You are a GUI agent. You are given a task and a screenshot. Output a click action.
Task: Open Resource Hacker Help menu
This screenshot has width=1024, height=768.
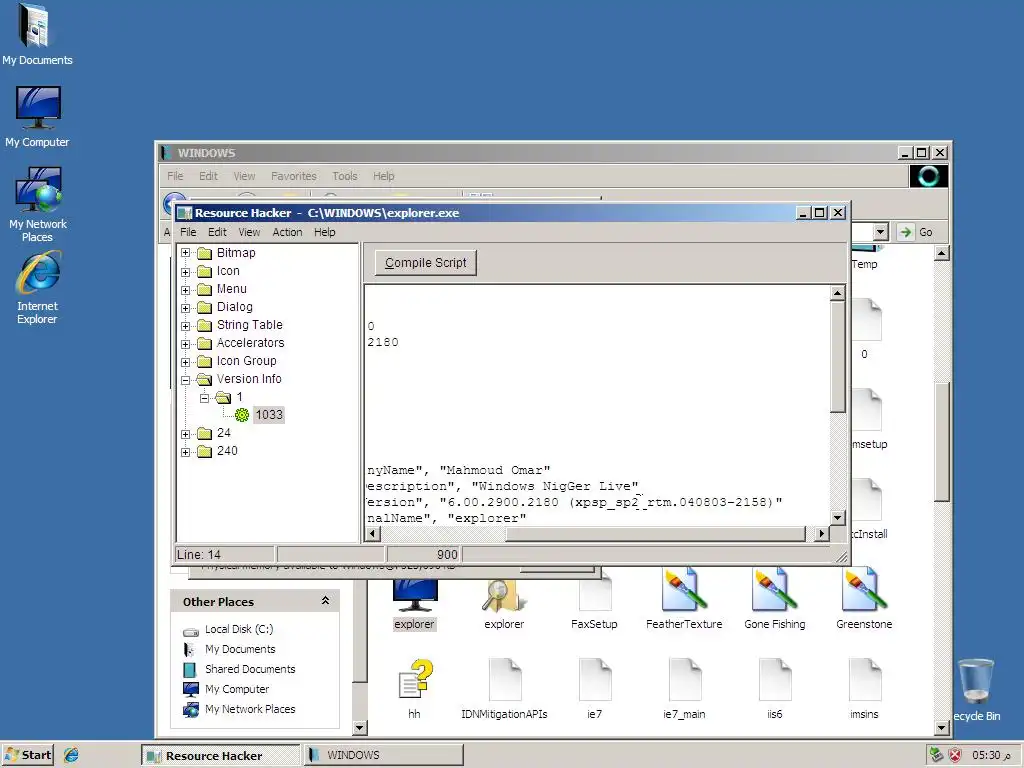click(x=325, y=232)
